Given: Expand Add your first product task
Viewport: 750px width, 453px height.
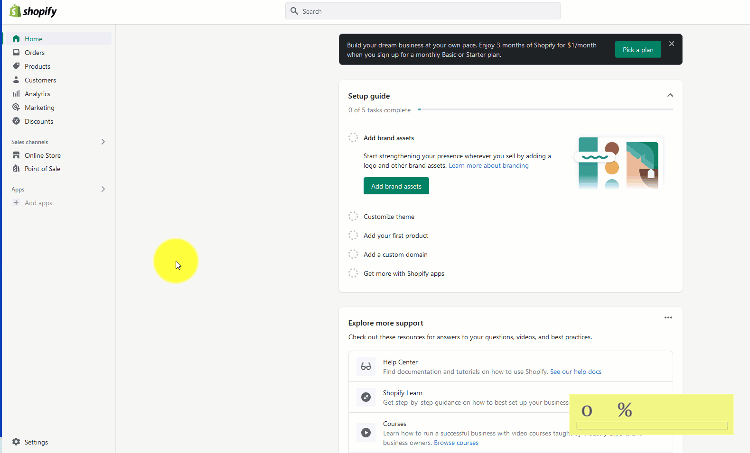Looking at the screenshot, I should [396, 235].
